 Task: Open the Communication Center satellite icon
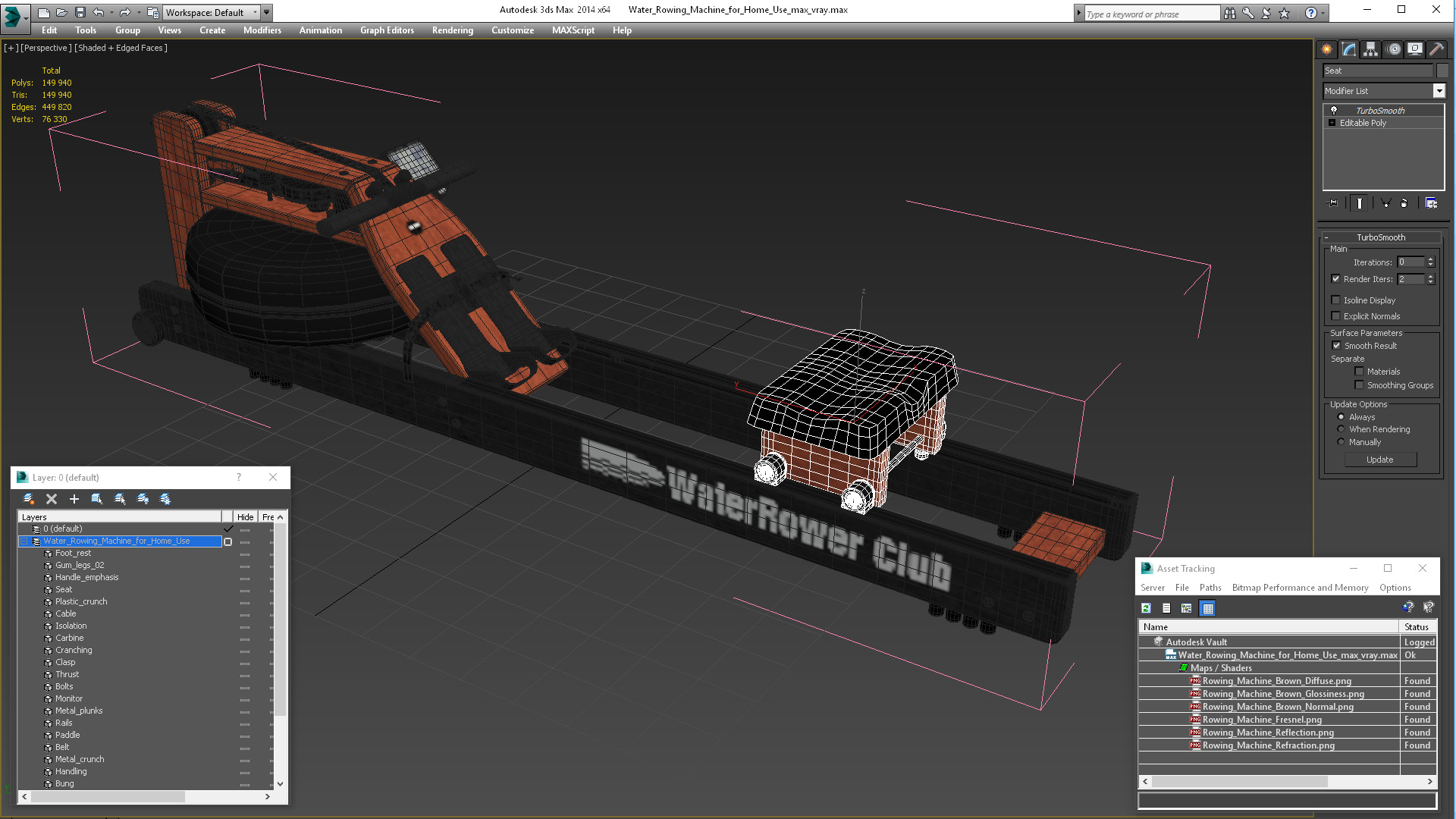tap(1266, 13)
